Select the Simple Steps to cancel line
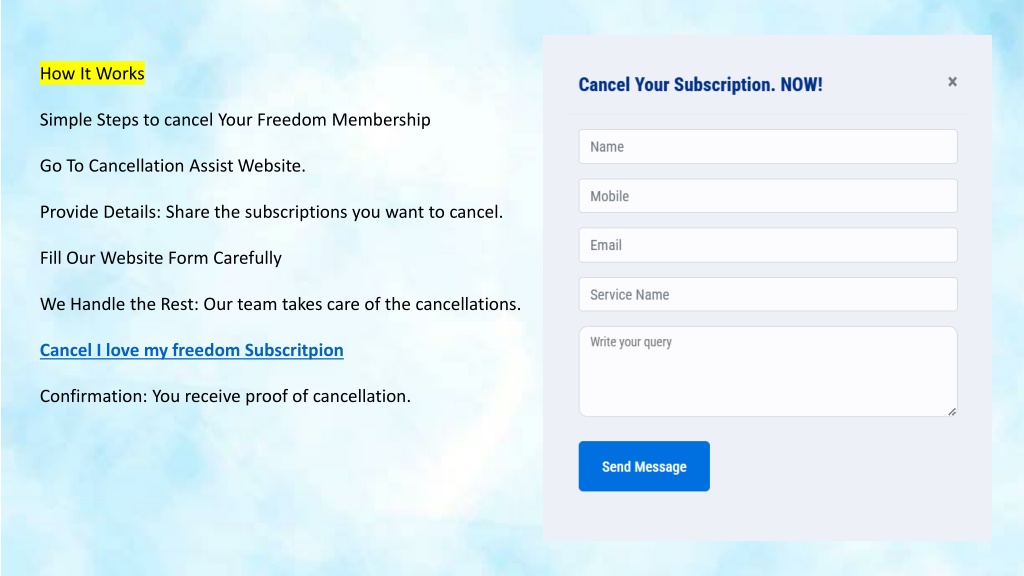1024x576 pixels. (x=235, y=120)
